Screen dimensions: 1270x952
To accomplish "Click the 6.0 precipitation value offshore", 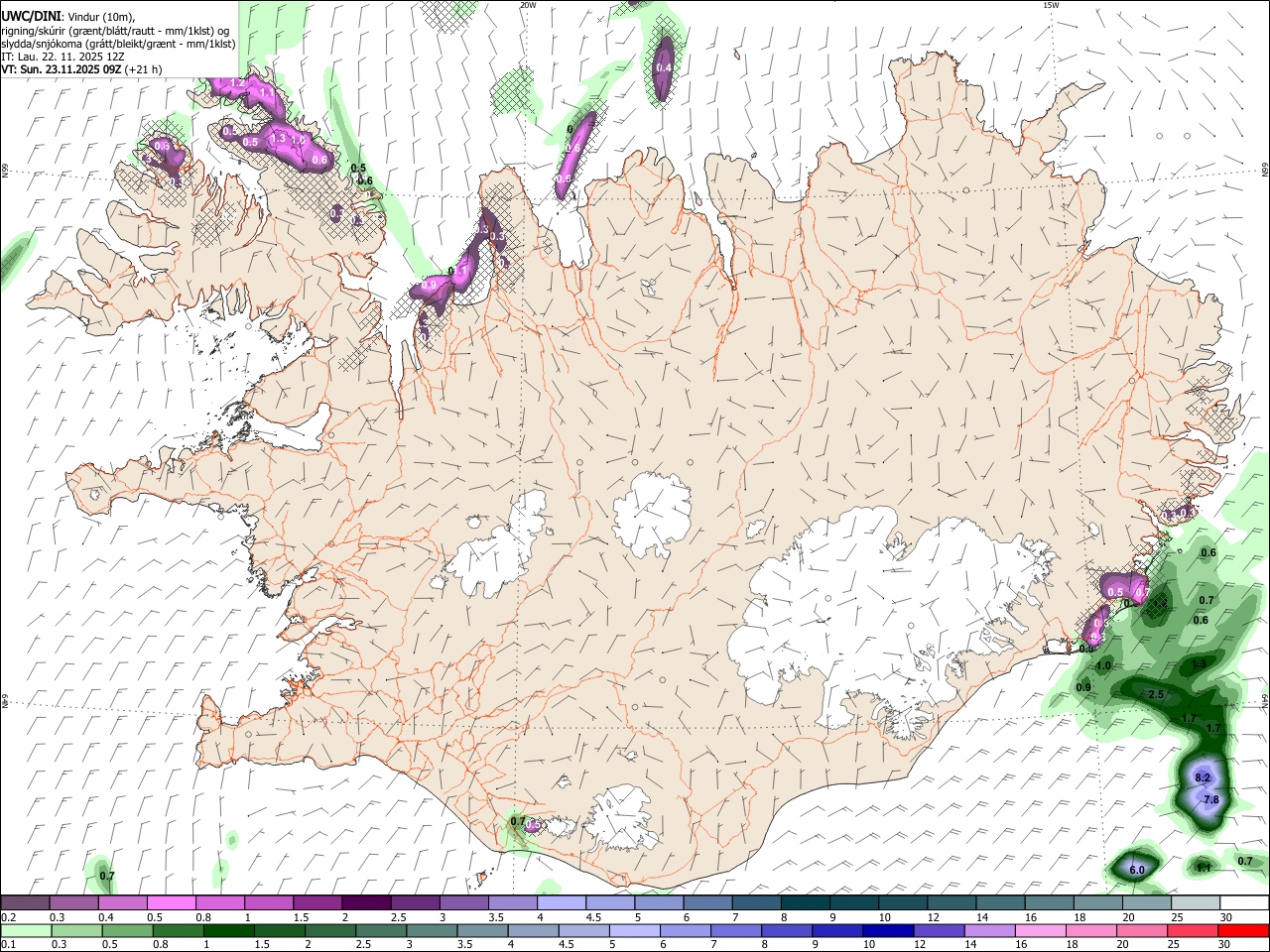I will [1137, 871].
